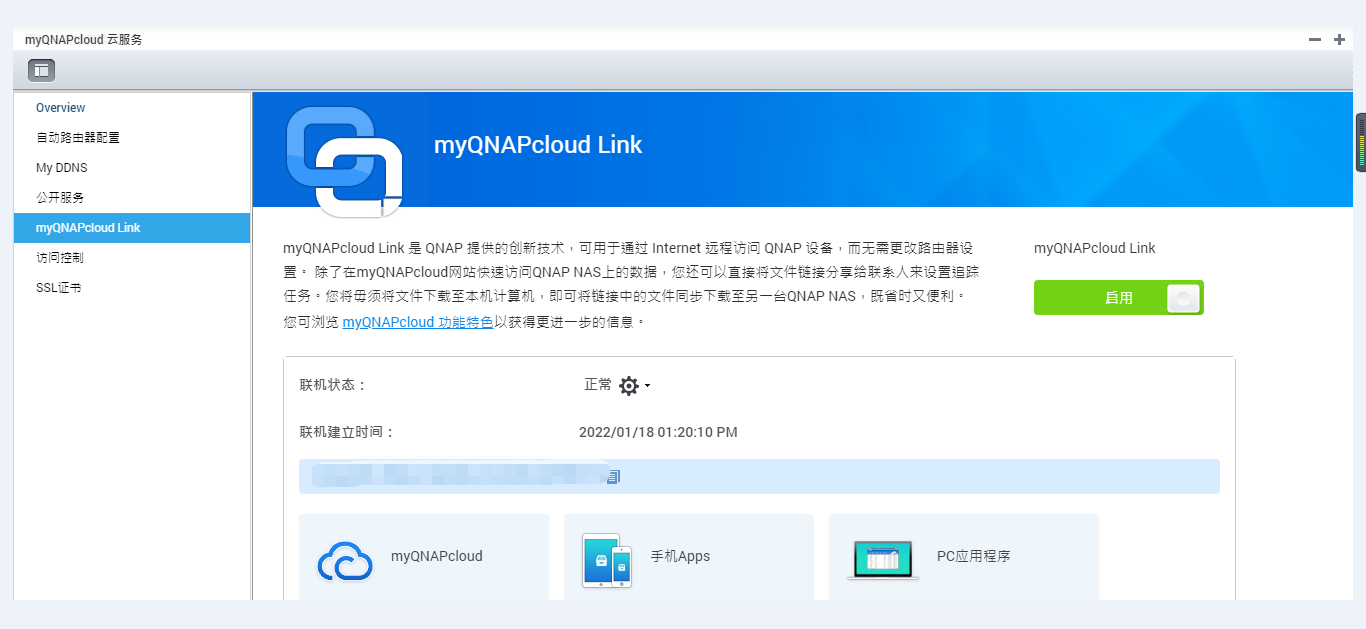The image size is (1366, 629).
Task: Click the mobile Apps devices icon
Action: [x=607, y=560]
